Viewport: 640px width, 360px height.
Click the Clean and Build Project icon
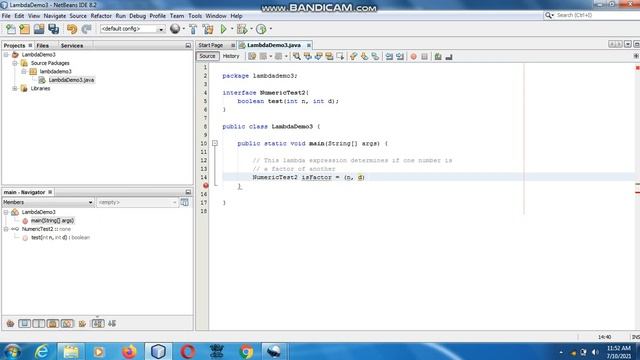208,29
